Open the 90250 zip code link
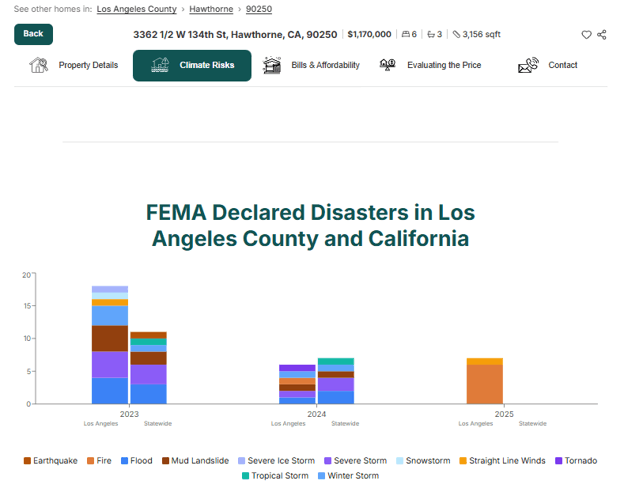624x492 pixels. click(259, 9)
